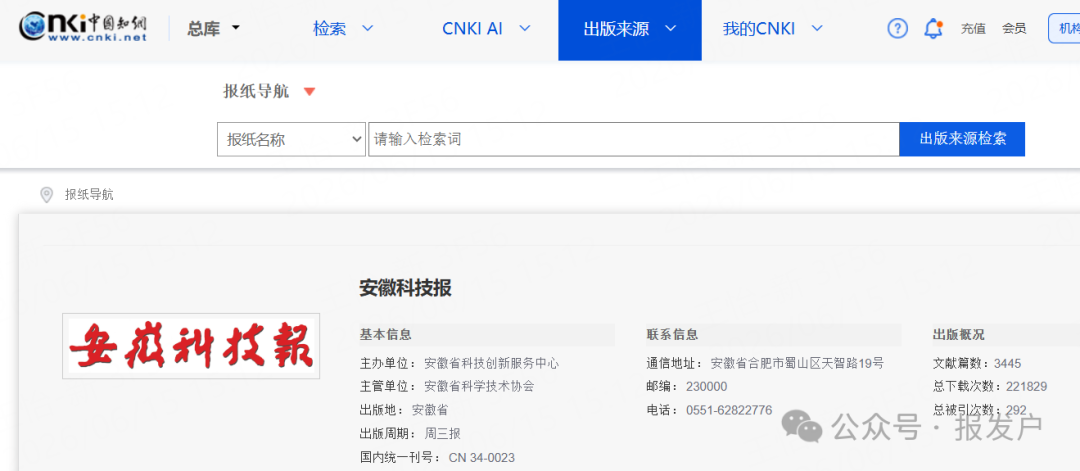Click the 会员 link
The width and height of the screenshot is (1080, 471).
(1014, 28)
